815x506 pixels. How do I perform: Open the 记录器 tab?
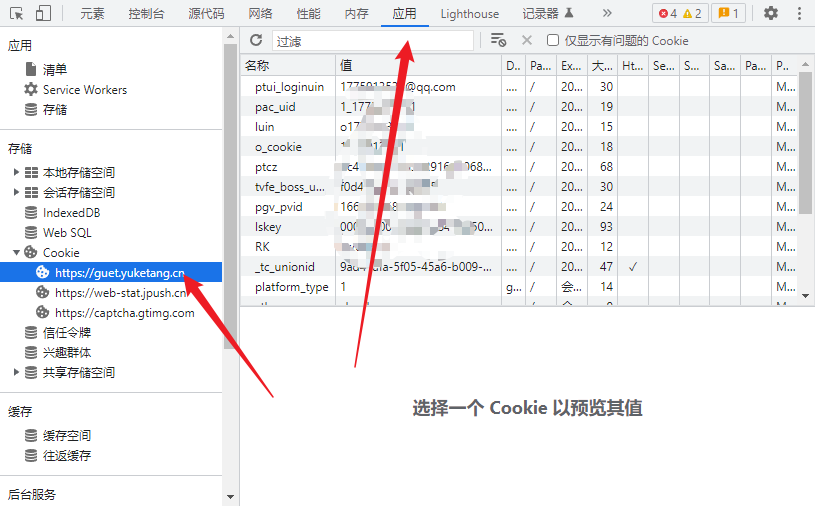548,14
